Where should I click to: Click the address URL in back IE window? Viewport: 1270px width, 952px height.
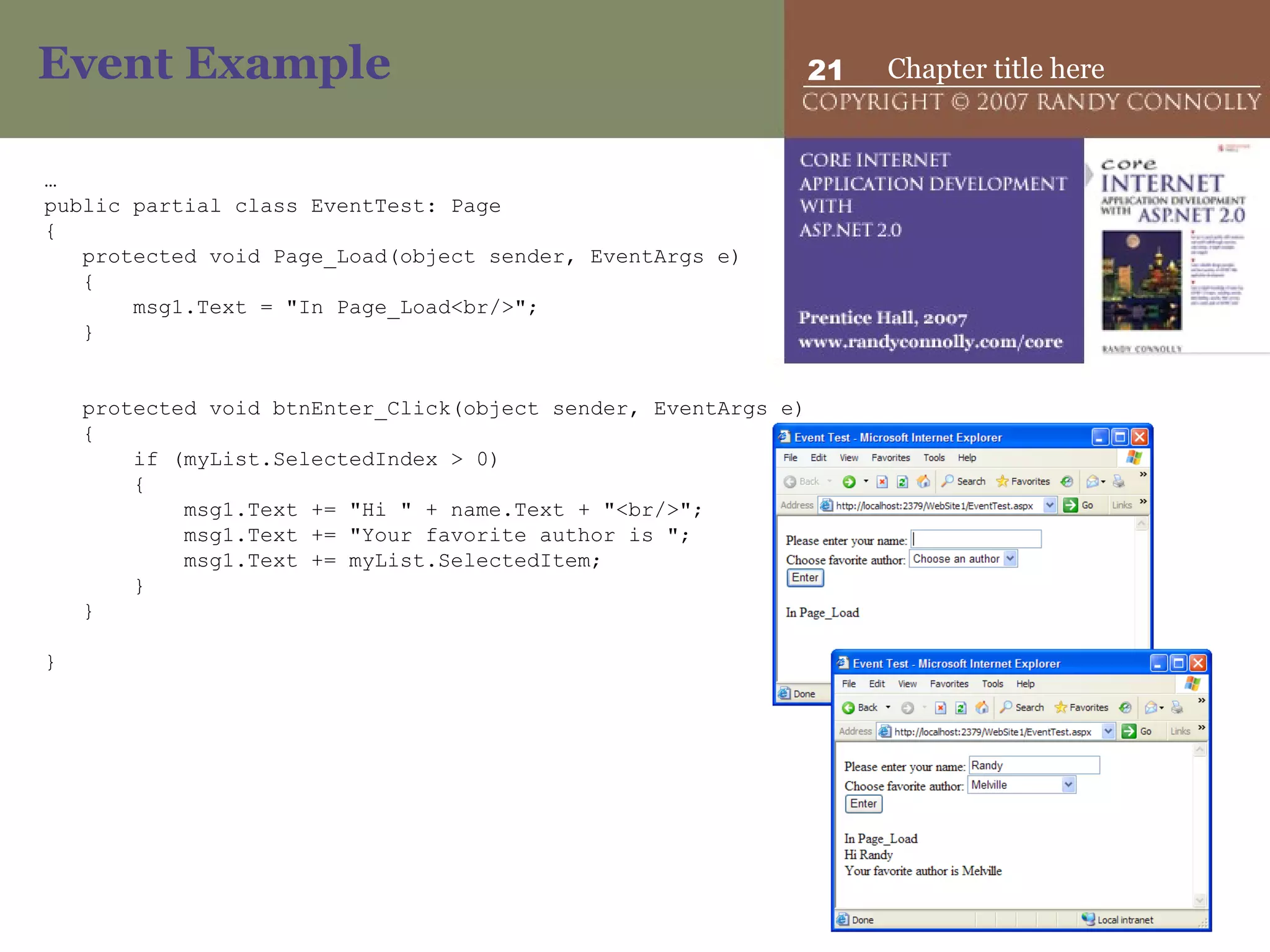click(x=935, y=506)
